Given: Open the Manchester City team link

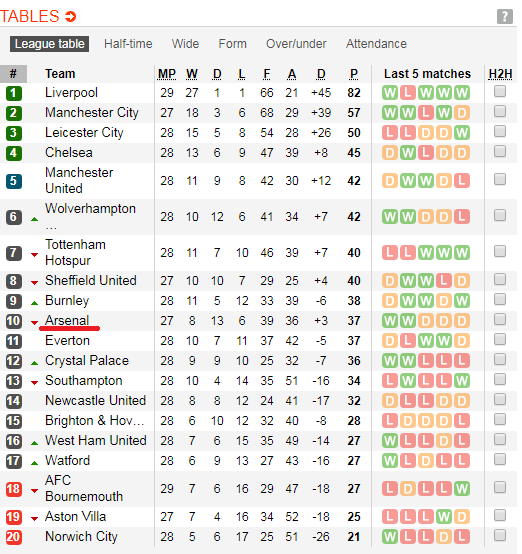Looking at the screenshot, I should tap(92, 113).
